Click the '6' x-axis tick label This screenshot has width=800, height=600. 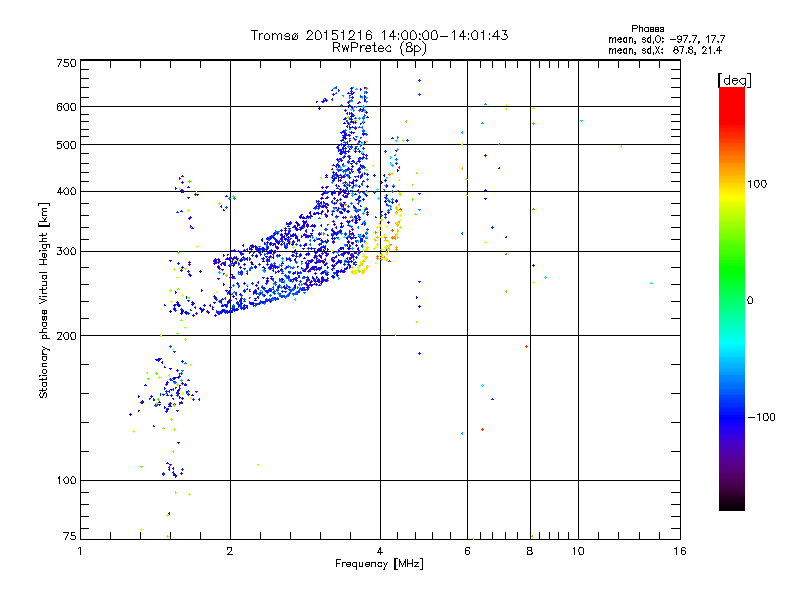pyautogui.click(x=467, y=551)
